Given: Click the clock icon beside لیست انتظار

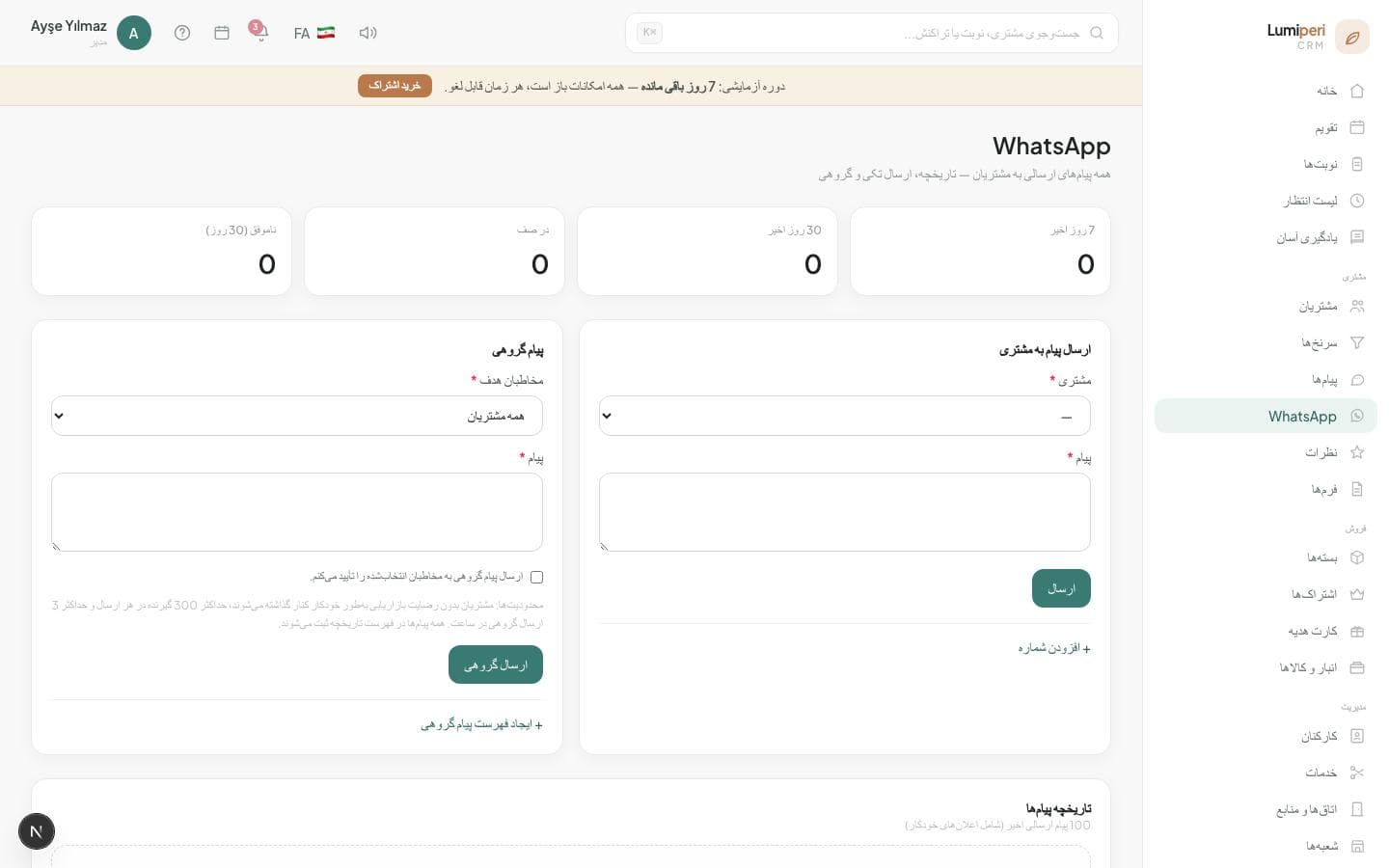Looking at the screenshot, I should tap(1357, 201).
